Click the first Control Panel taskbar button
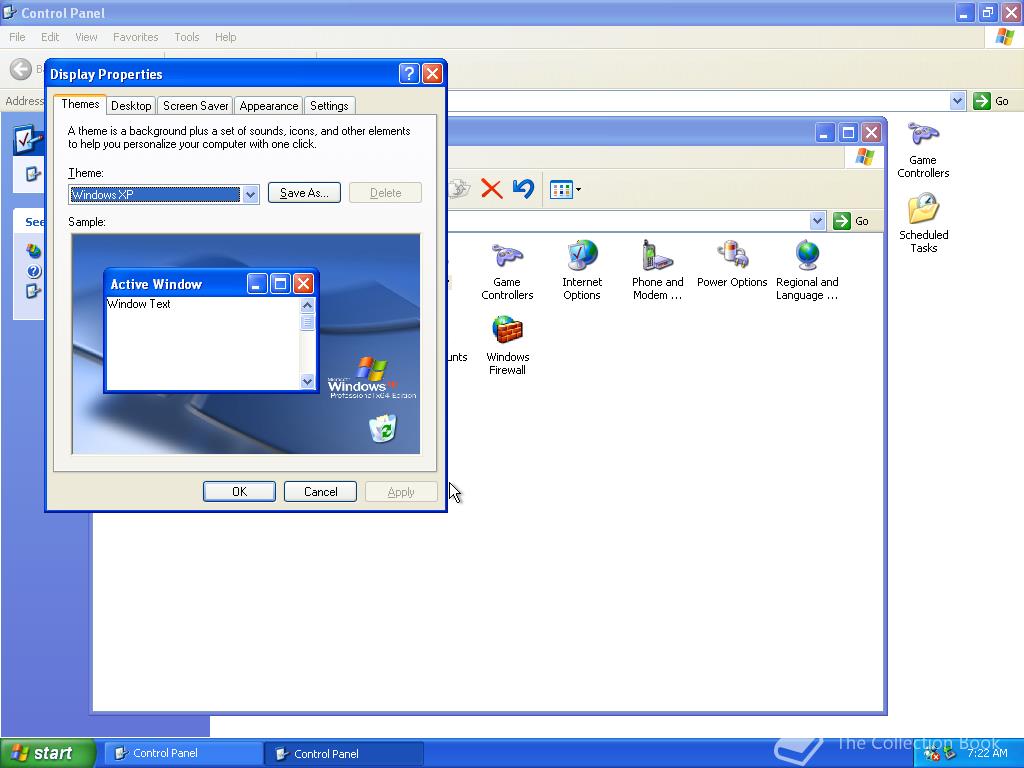 coord(183,754)
